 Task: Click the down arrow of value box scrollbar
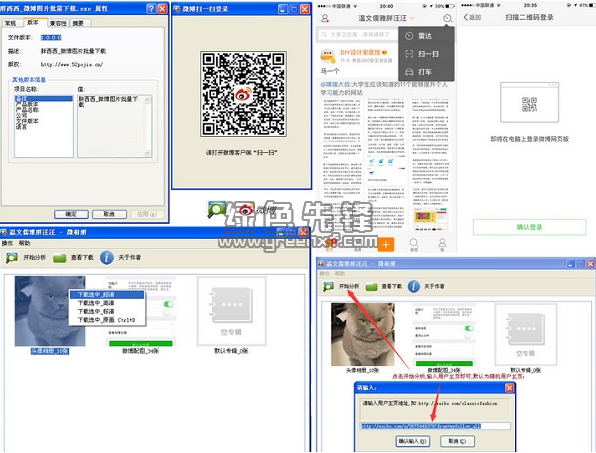(147, 153)
